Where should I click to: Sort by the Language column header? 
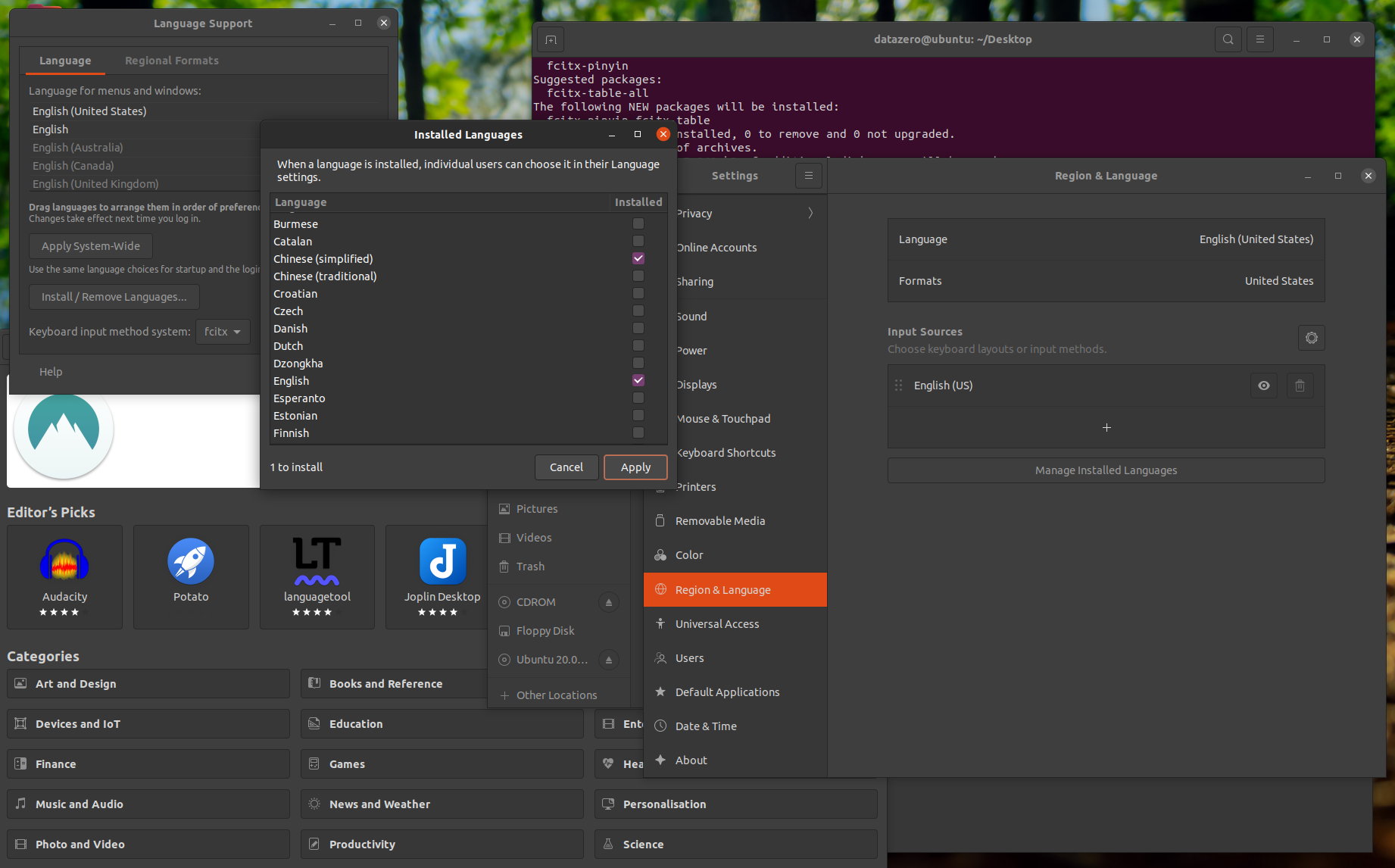[440, 202]
